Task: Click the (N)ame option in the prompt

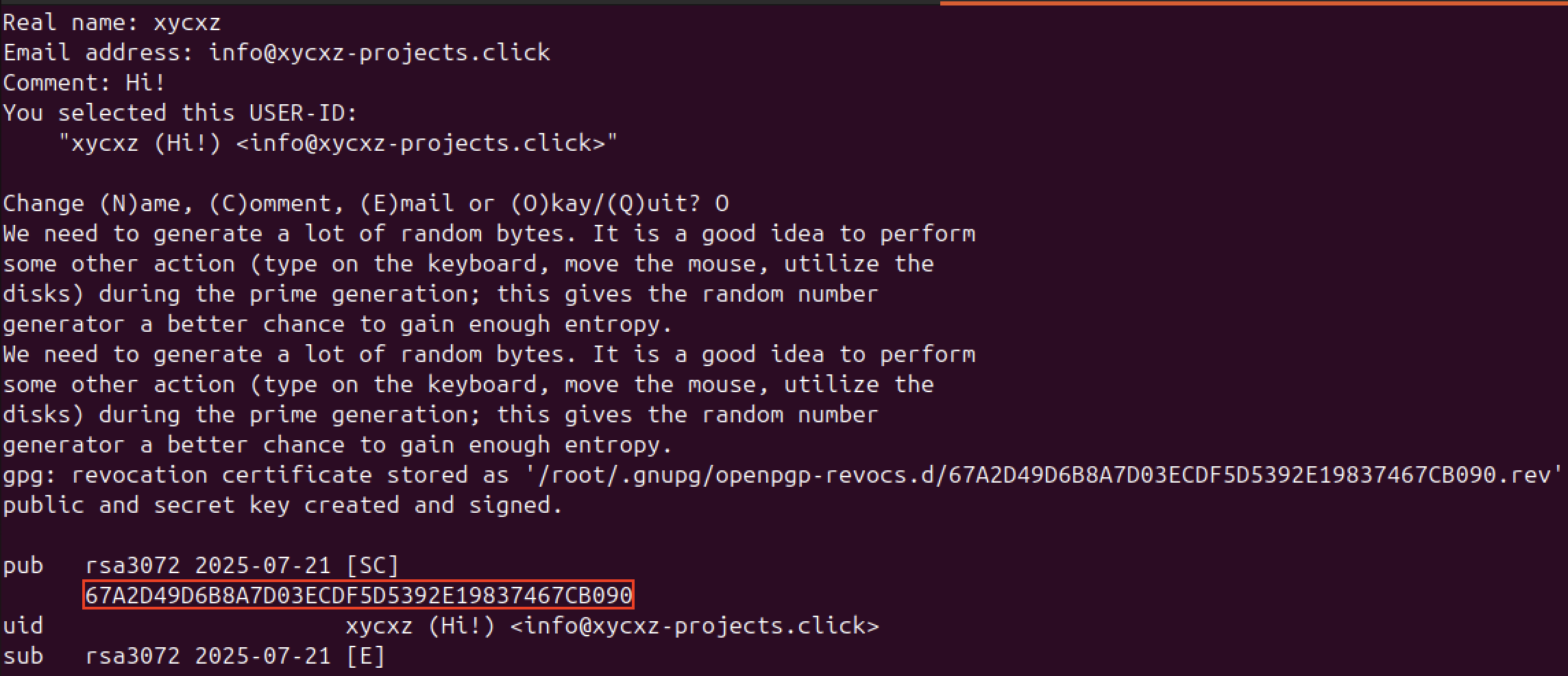Action: tap(140, 204)
